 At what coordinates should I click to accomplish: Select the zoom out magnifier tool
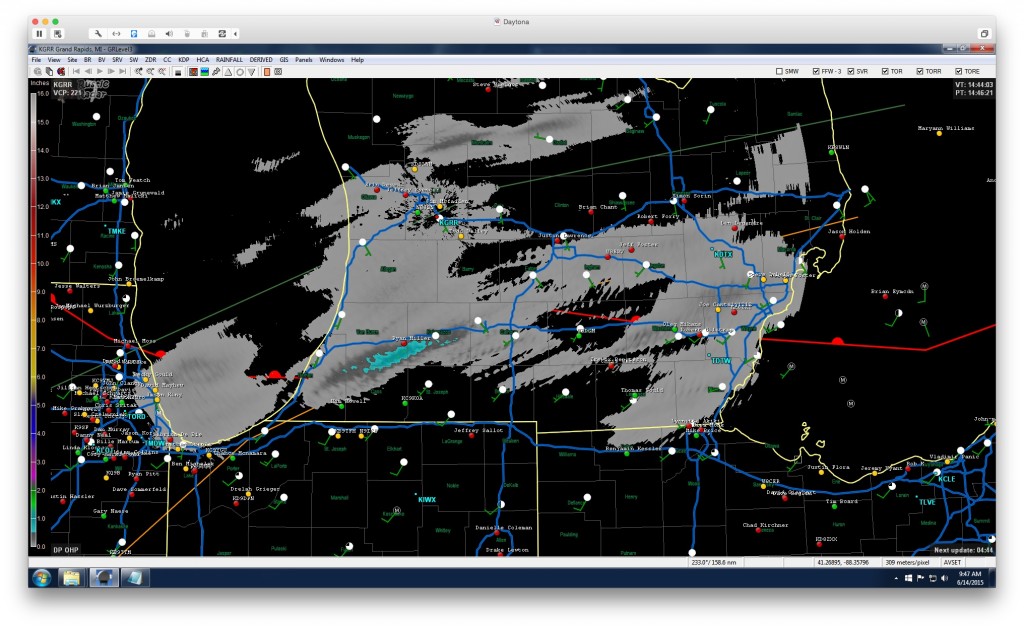(x=151, y=71)
